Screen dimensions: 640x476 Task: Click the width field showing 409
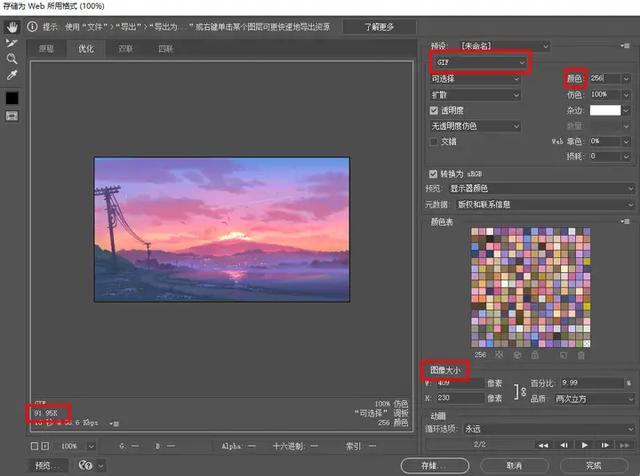tap(460, 383)
